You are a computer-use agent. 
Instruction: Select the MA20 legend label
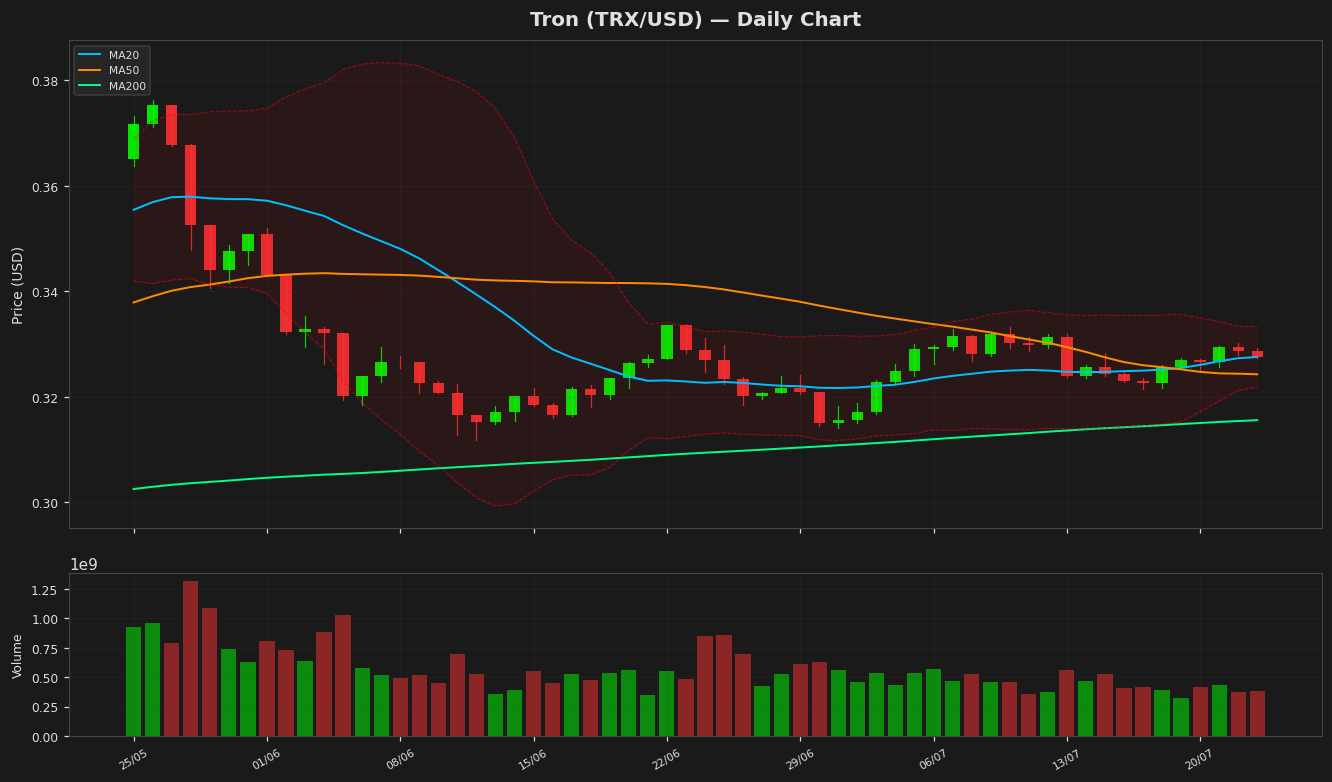(x=124, y=55)
